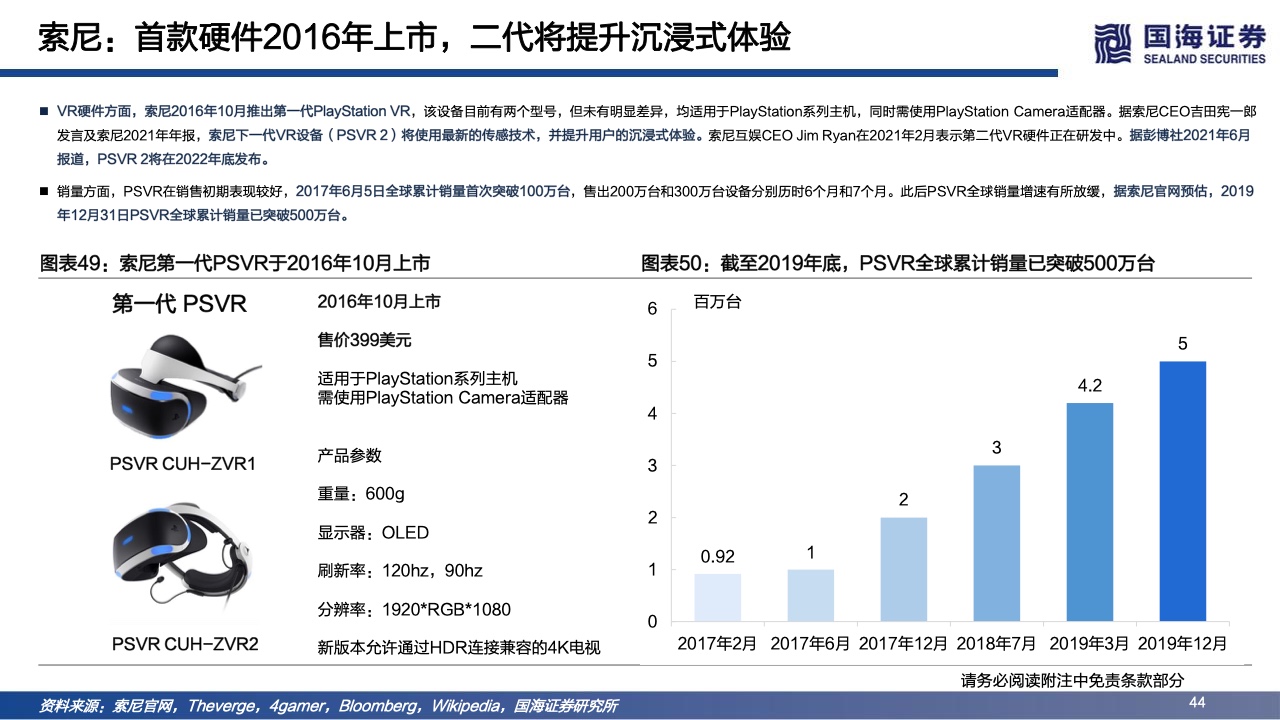Screen dimensions: 1280x720
Task: Select the price text '售价399美元'
Action: tap(364, 340)
